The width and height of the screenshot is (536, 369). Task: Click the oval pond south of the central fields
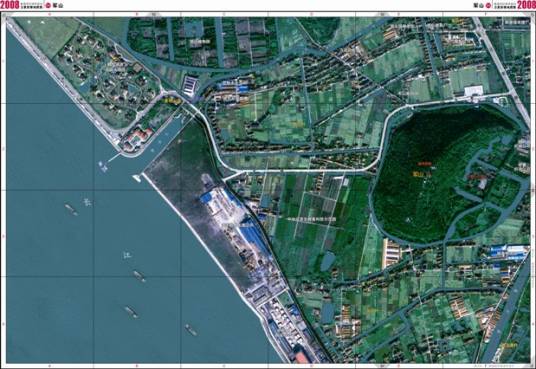pos(327,261)
